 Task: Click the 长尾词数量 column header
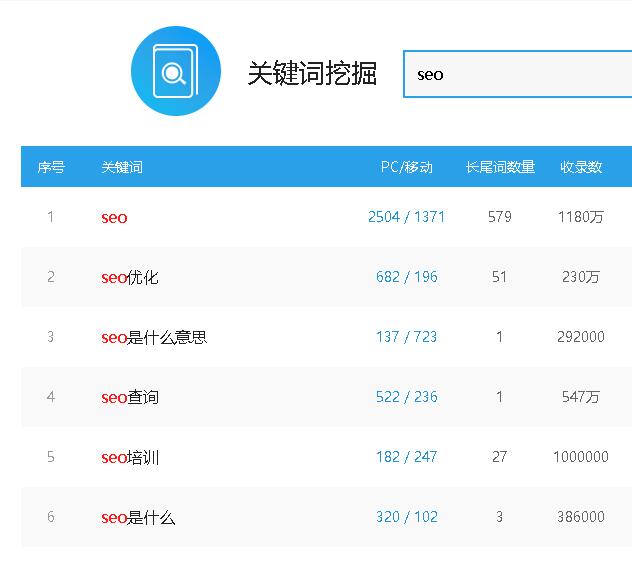[x=500, y=167]
